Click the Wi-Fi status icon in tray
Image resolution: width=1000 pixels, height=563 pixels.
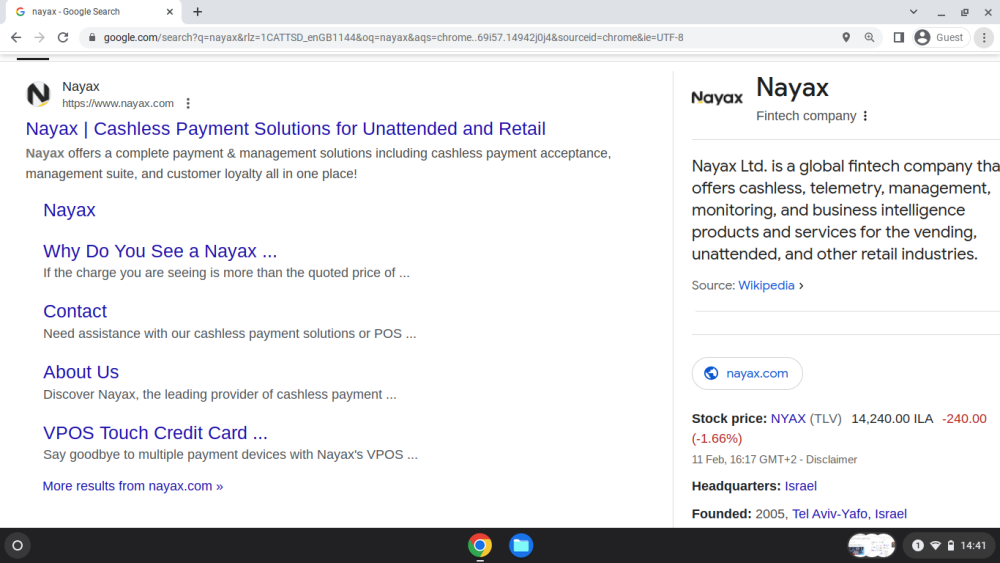[x=936, y=546]
